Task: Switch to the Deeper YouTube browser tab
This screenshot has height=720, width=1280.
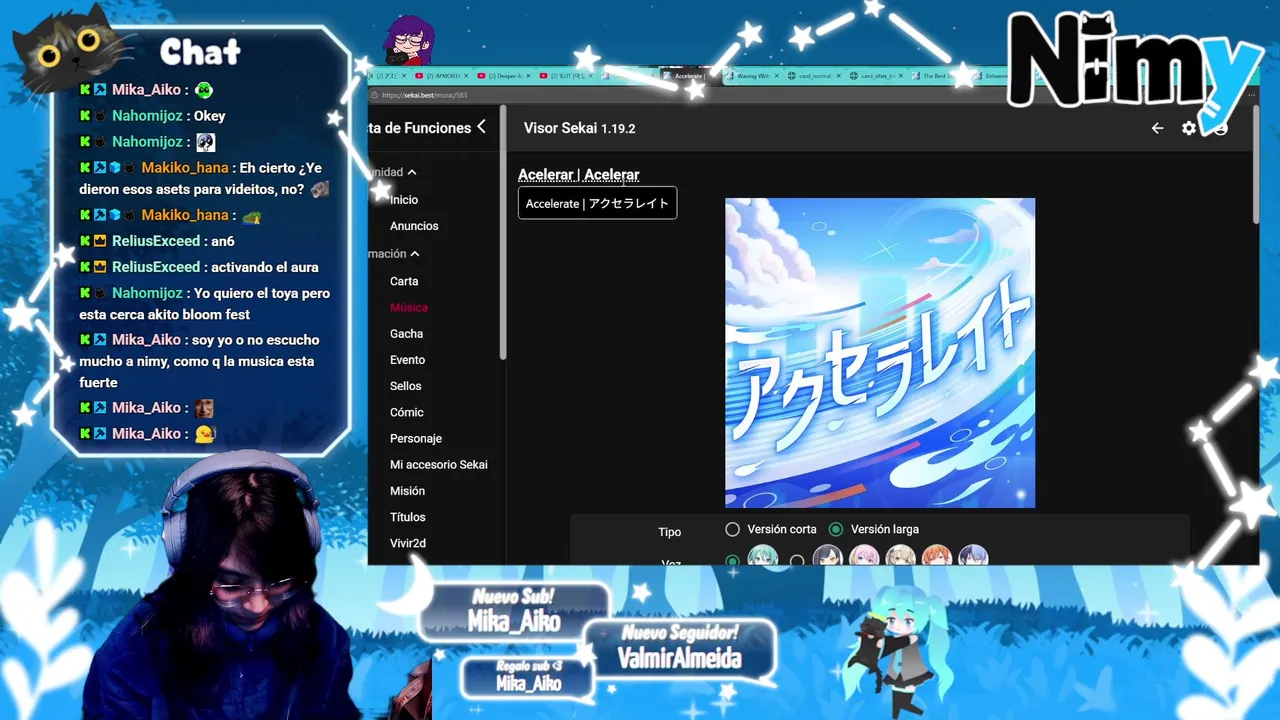Action: click(x=504, y=76)
